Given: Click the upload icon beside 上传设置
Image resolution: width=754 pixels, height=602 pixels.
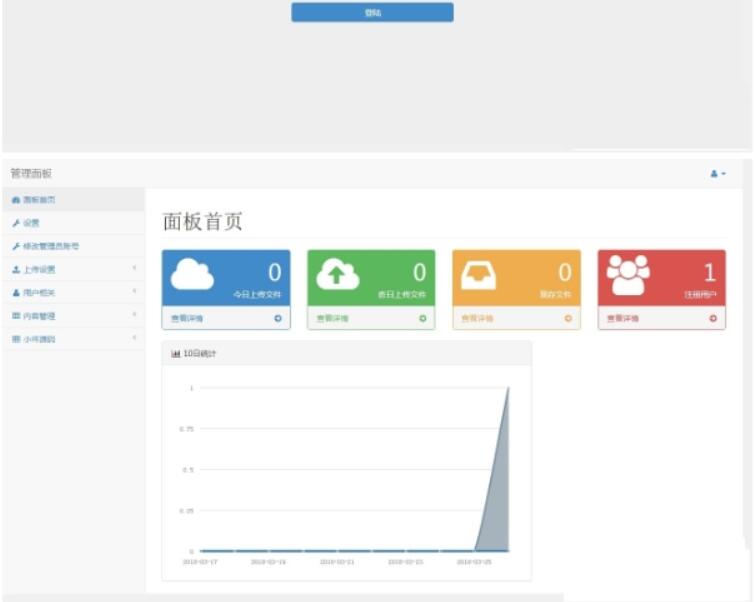Looking at the screenshot, I should 16,270.
